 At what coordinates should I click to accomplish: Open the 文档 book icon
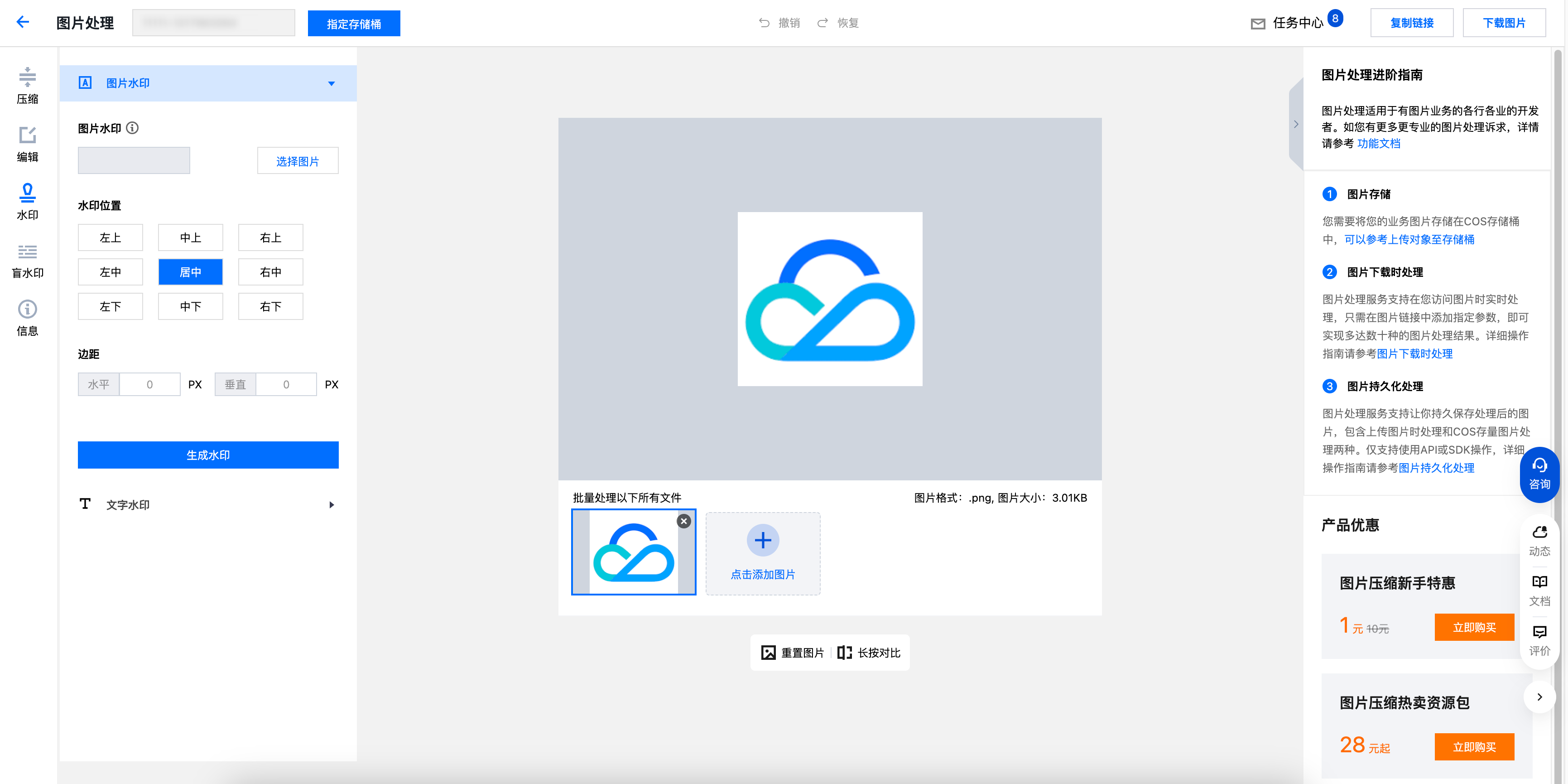point(1539,582)
